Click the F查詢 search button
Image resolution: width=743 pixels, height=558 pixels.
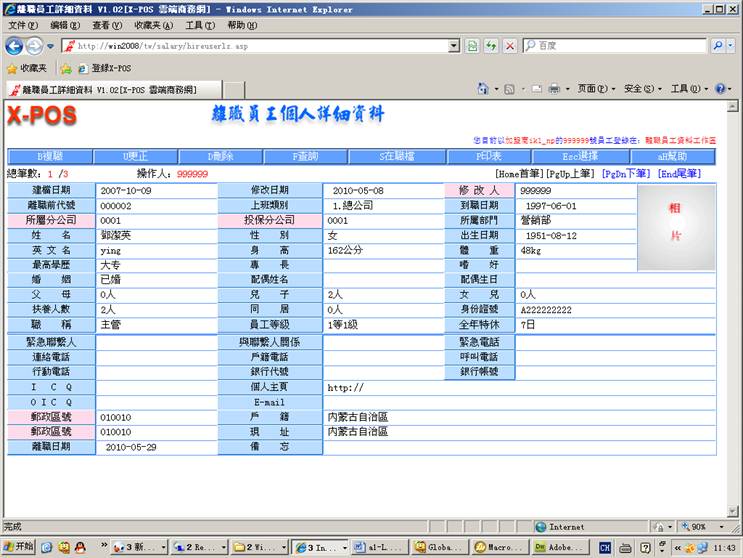(305, 157)
